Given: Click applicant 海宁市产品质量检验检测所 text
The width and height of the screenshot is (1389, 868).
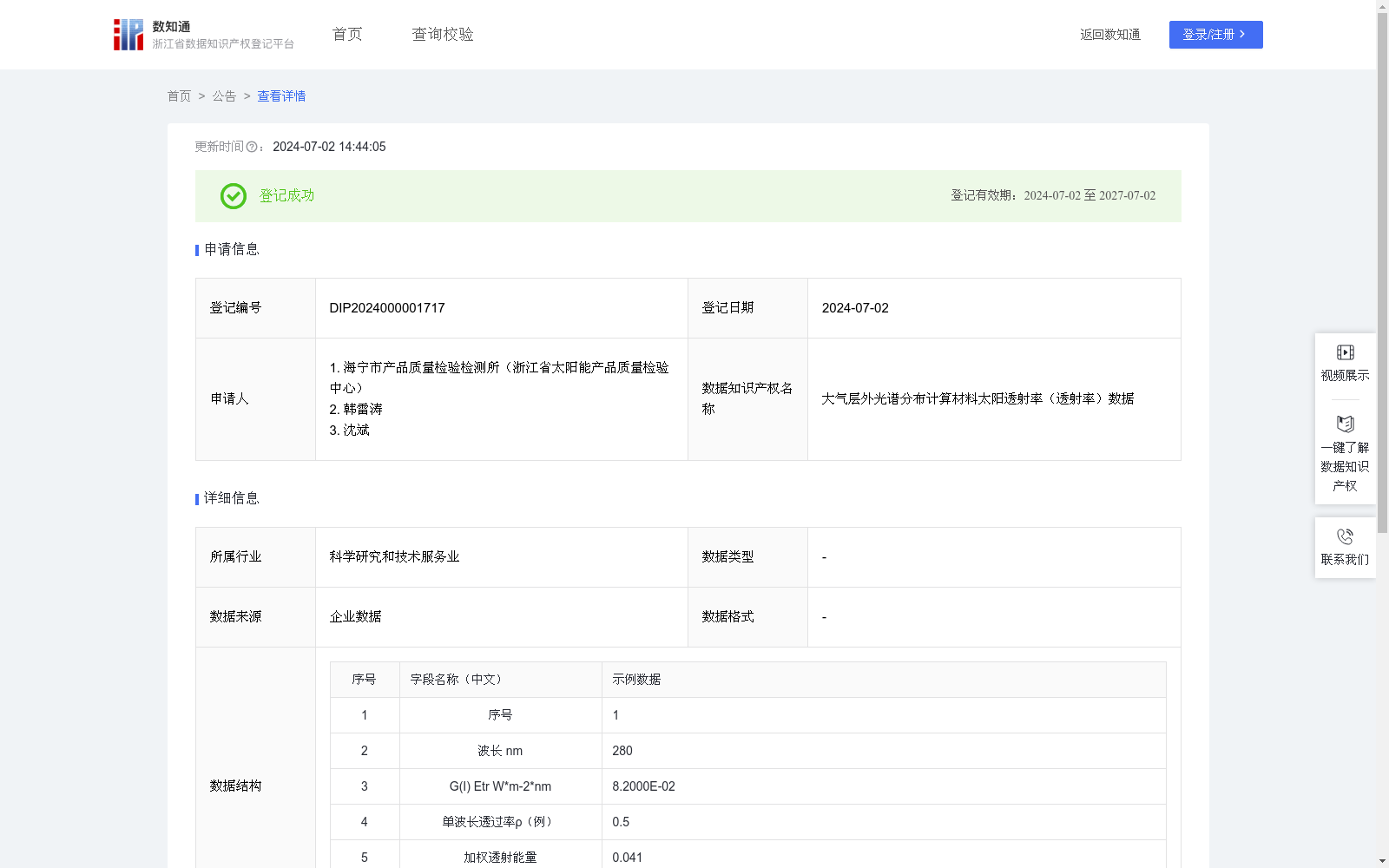Looking at the screenshot, I should [499, 378].
